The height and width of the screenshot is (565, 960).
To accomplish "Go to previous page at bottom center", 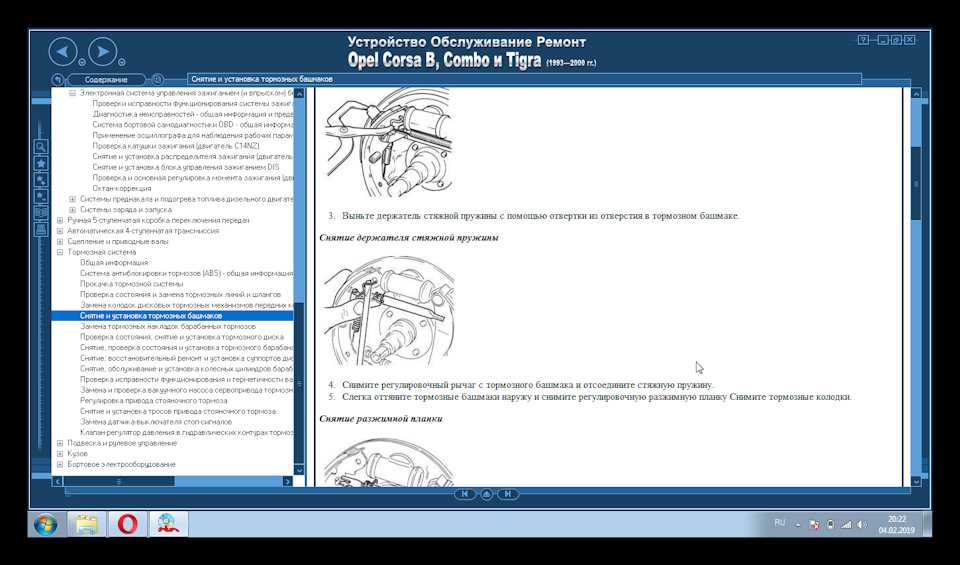I will click(x=465, y=493).
